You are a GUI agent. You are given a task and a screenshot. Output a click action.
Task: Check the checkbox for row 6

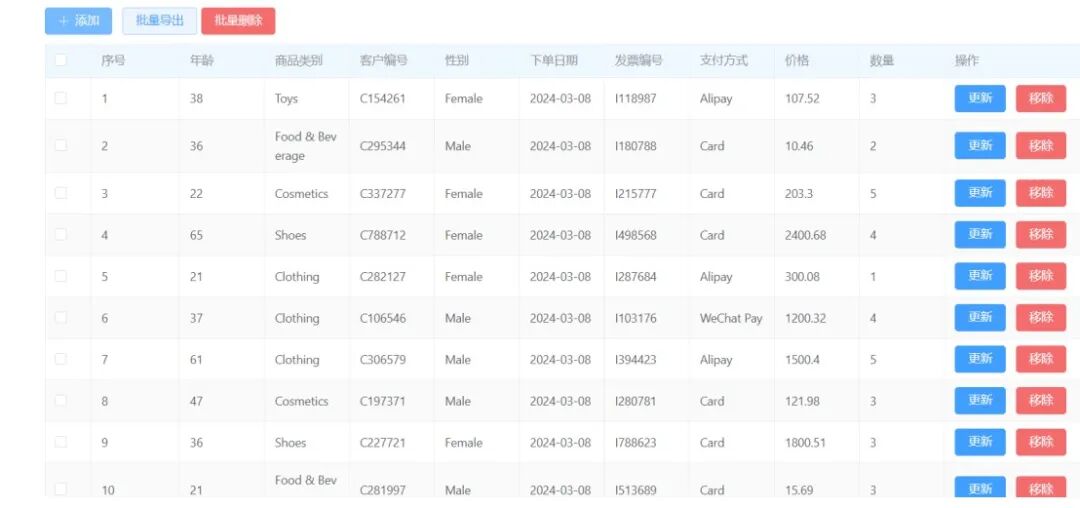(61, 317)
